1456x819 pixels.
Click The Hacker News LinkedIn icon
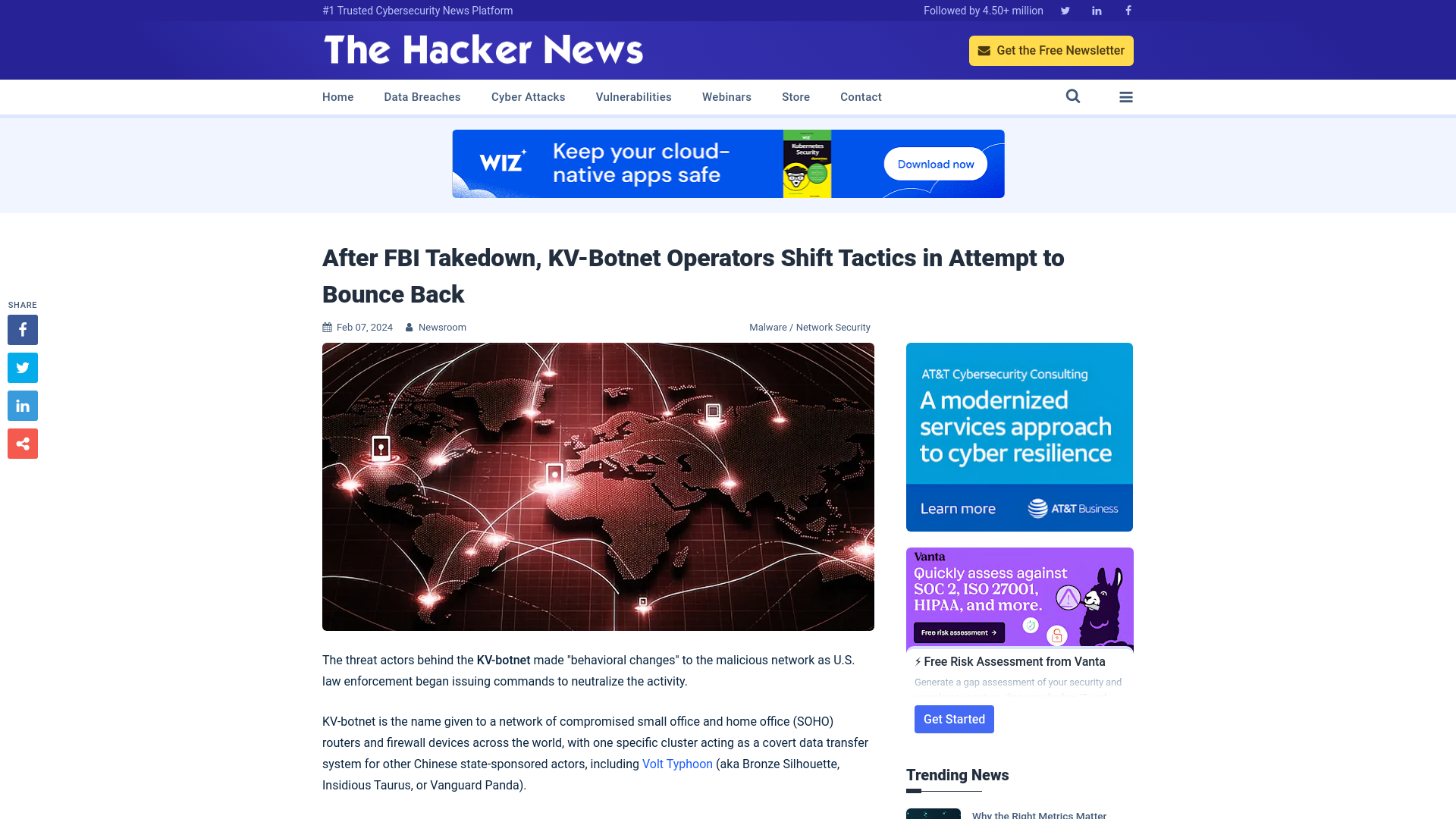[1096, 10]
